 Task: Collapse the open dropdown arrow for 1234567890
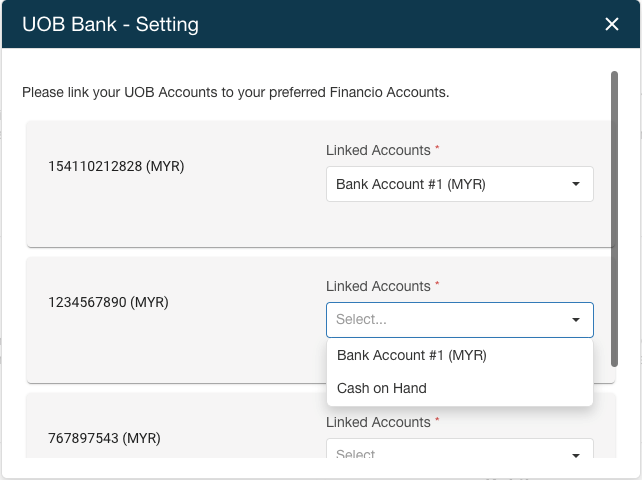[x=576, y=320]
